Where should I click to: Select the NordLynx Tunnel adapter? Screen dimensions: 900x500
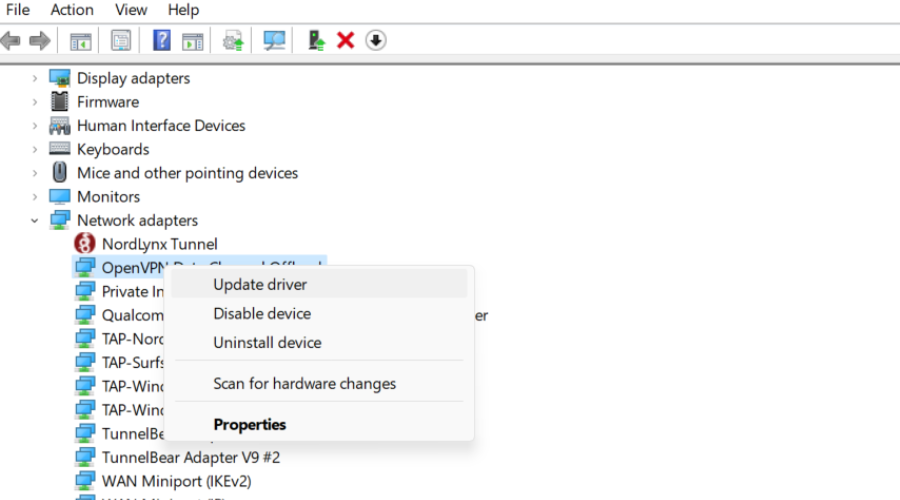click(x=159, y=244)
